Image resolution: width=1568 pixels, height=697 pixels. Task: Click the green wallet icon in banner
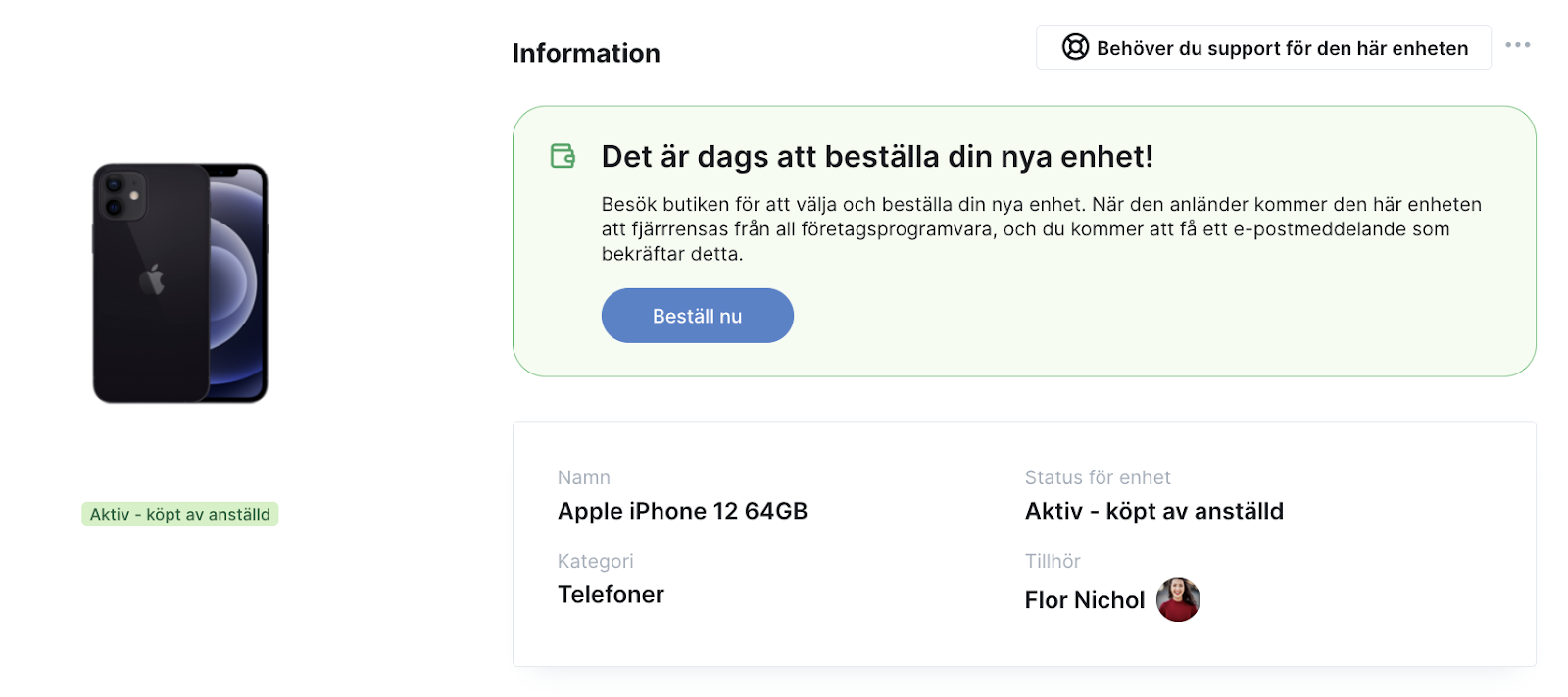[563, 156]
